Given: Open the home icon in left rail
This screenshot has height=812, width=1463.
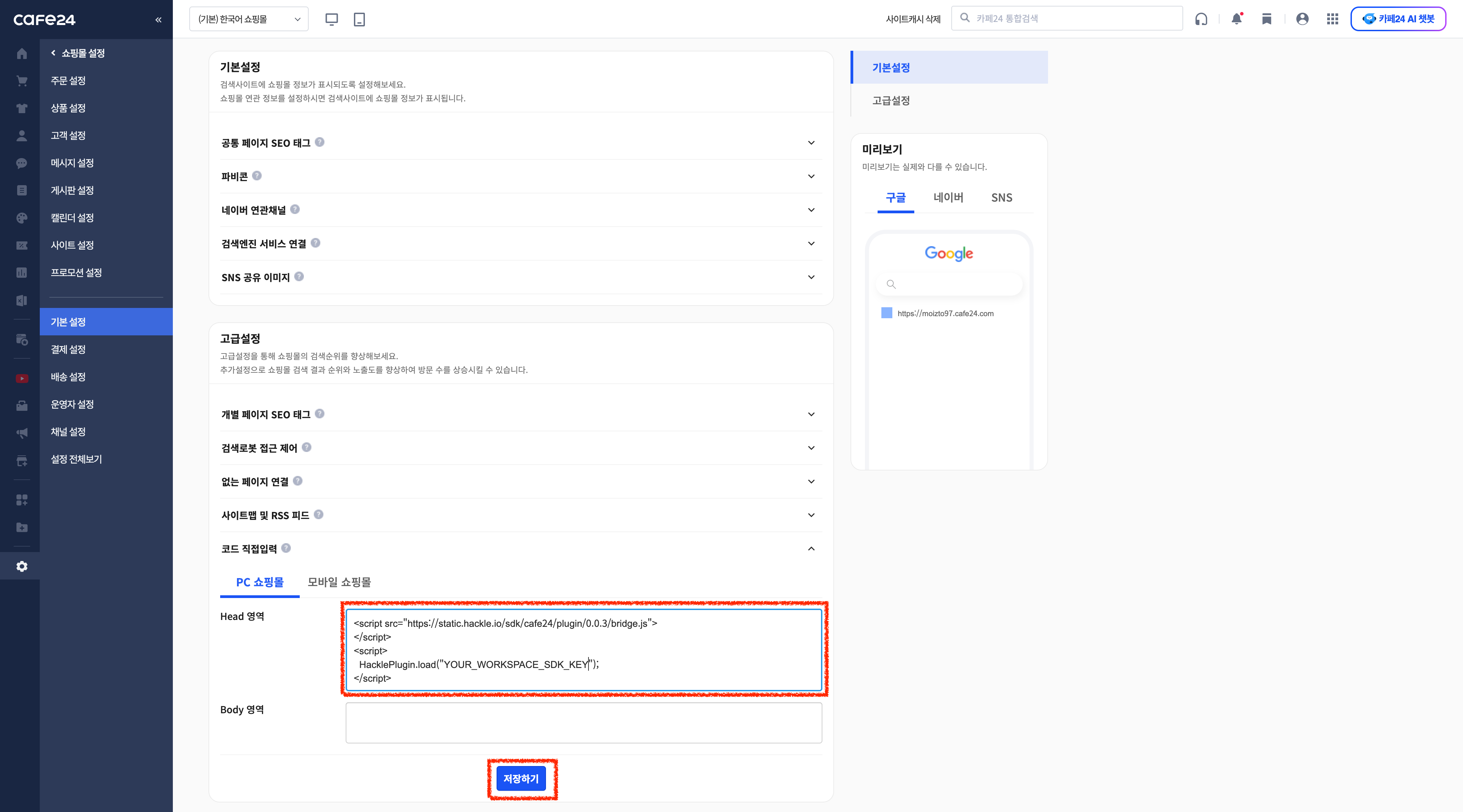Looking at the screenshot, I should [x=22, y=53].
